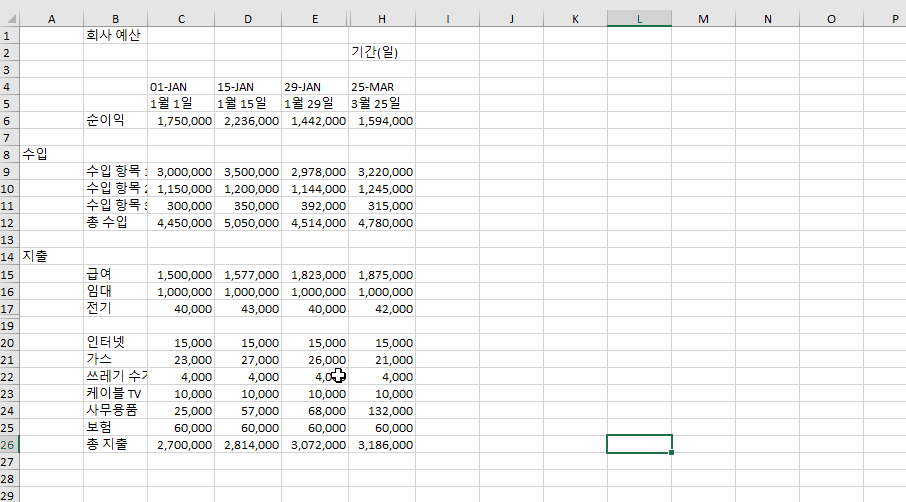Select row 26 header
This screenshot has width=906, height=502.
tap(7, 445)
